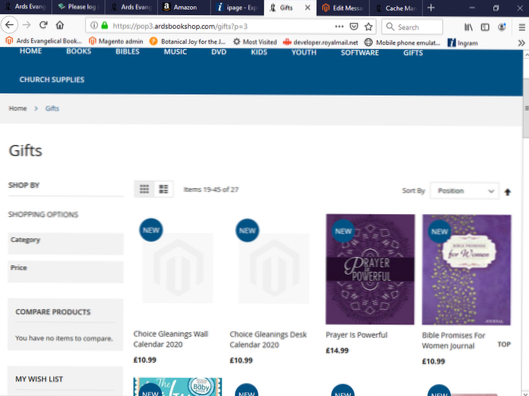The height and width of the screenshot is (396, 529).
Task: Switch to grid view mode
Action: pyautogui.click(x=144, y=189)
